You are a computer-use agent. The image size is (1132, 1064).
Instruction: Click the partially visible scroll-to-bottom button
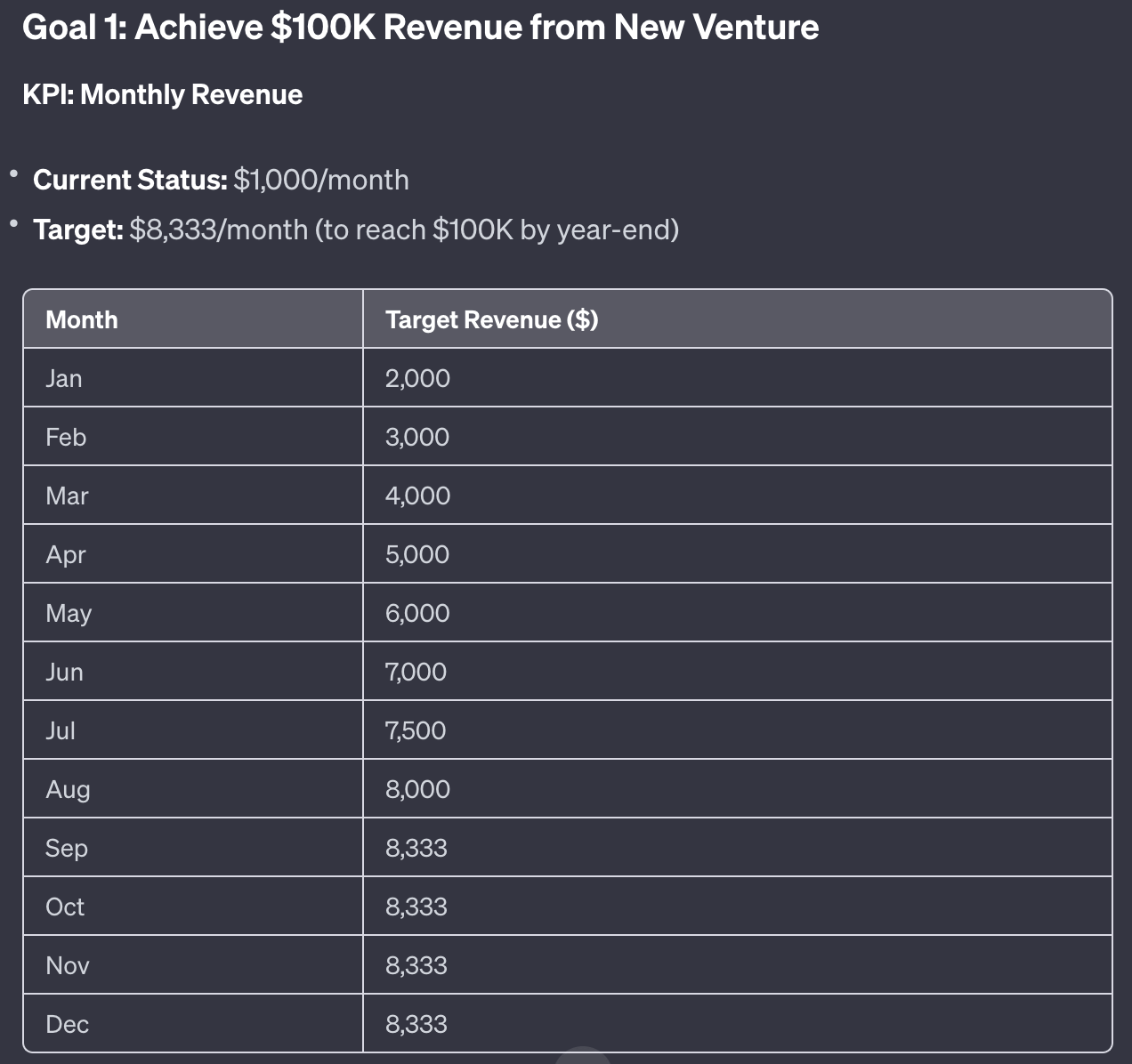pyautogui.click(x=583, y=1056)
